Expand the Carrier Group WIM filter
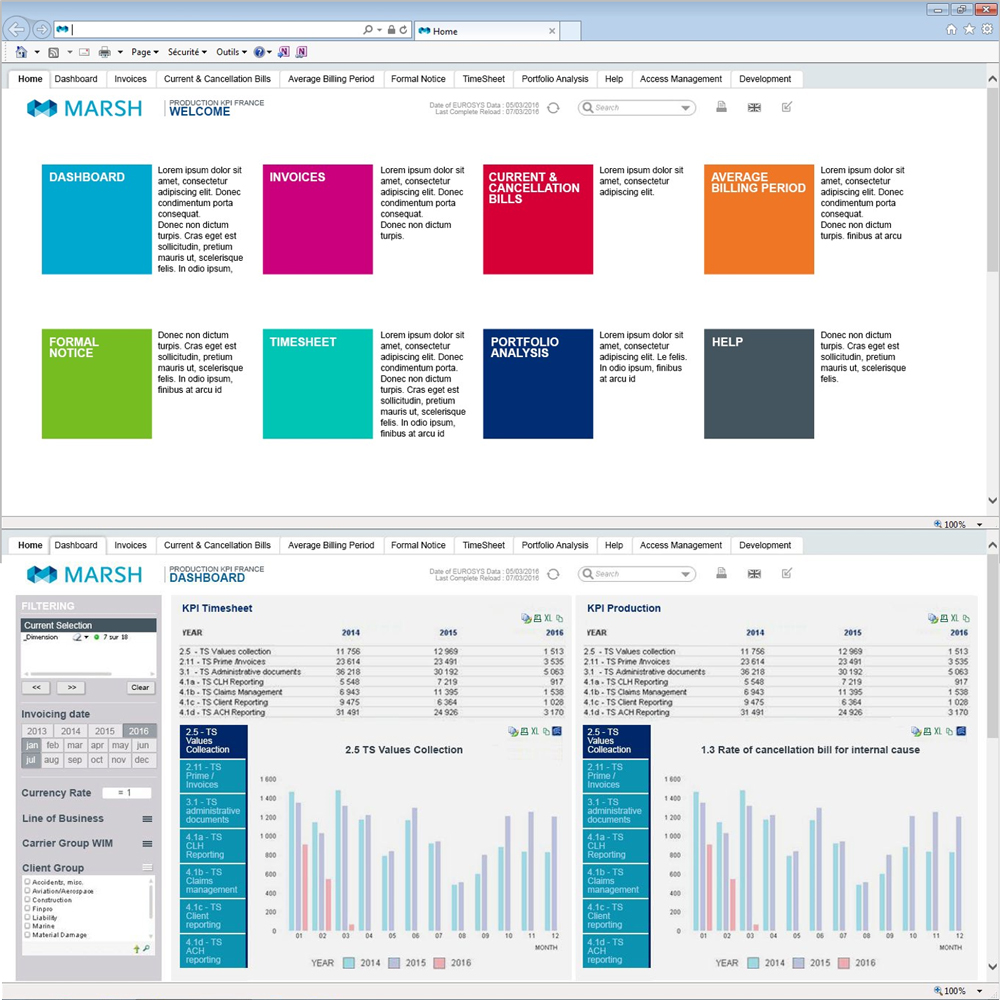 coord(147,844)
